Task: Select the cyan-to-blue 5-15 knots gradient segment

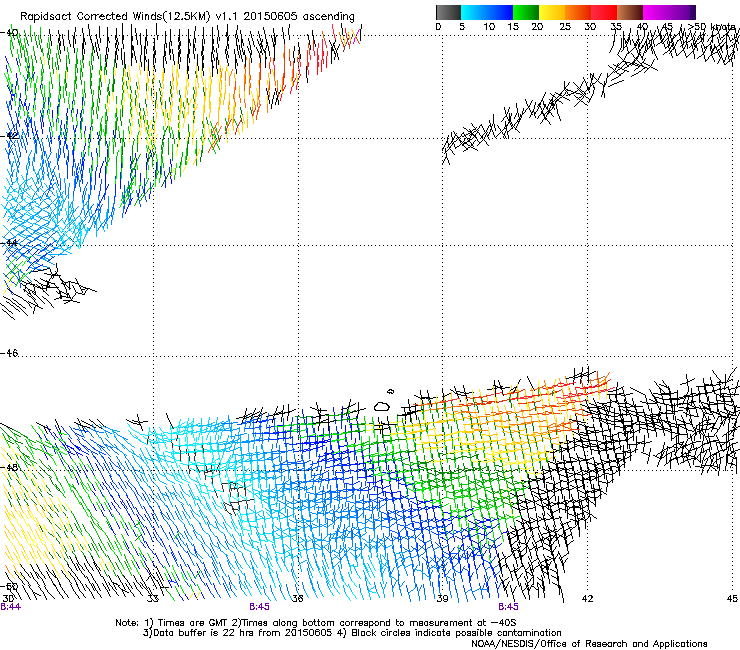Action: pos(487,12)
